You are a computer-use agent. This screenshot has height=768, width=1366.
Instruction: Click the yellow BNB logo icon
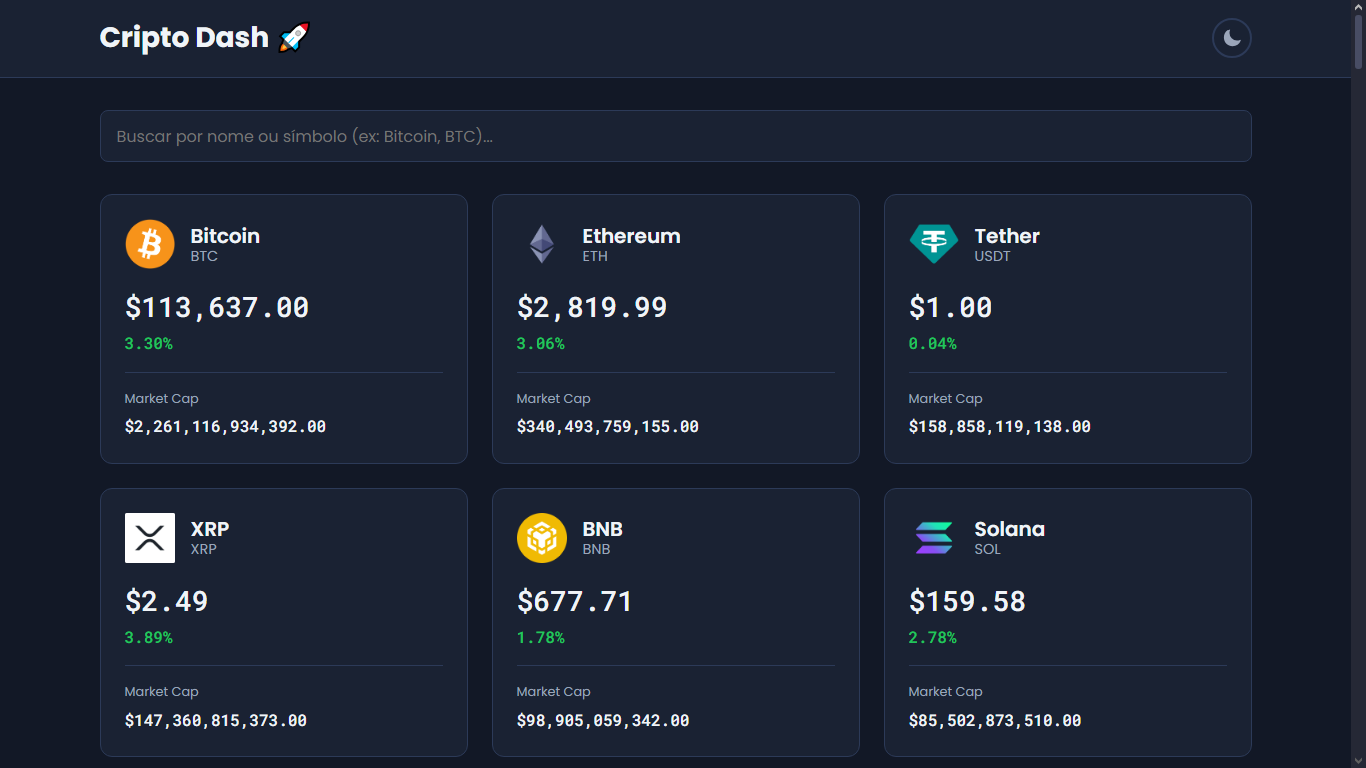(x=542, y=538)
